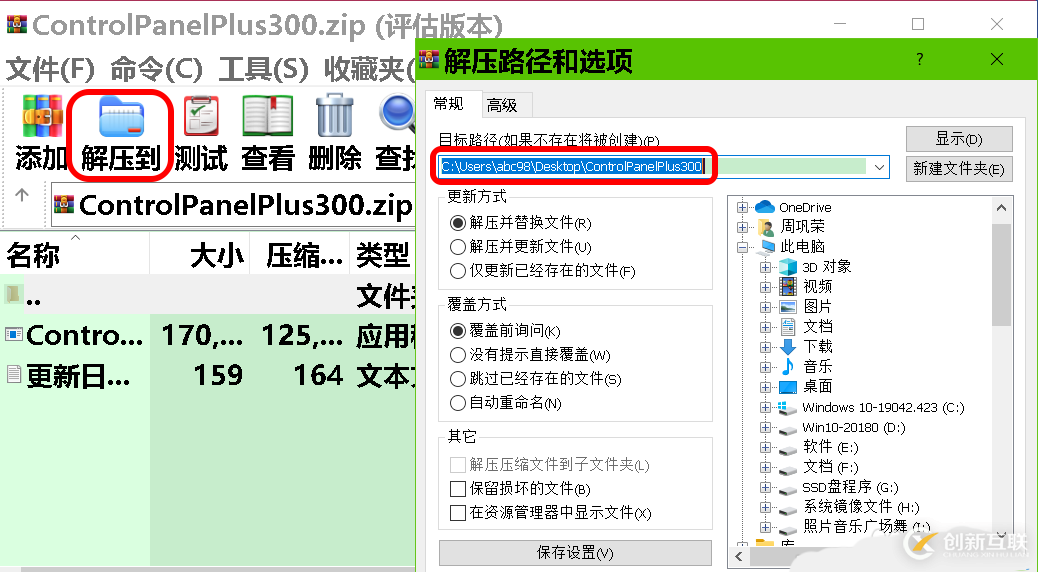
Task: Select 文档 library folder in tree
Action: (818, 326)
